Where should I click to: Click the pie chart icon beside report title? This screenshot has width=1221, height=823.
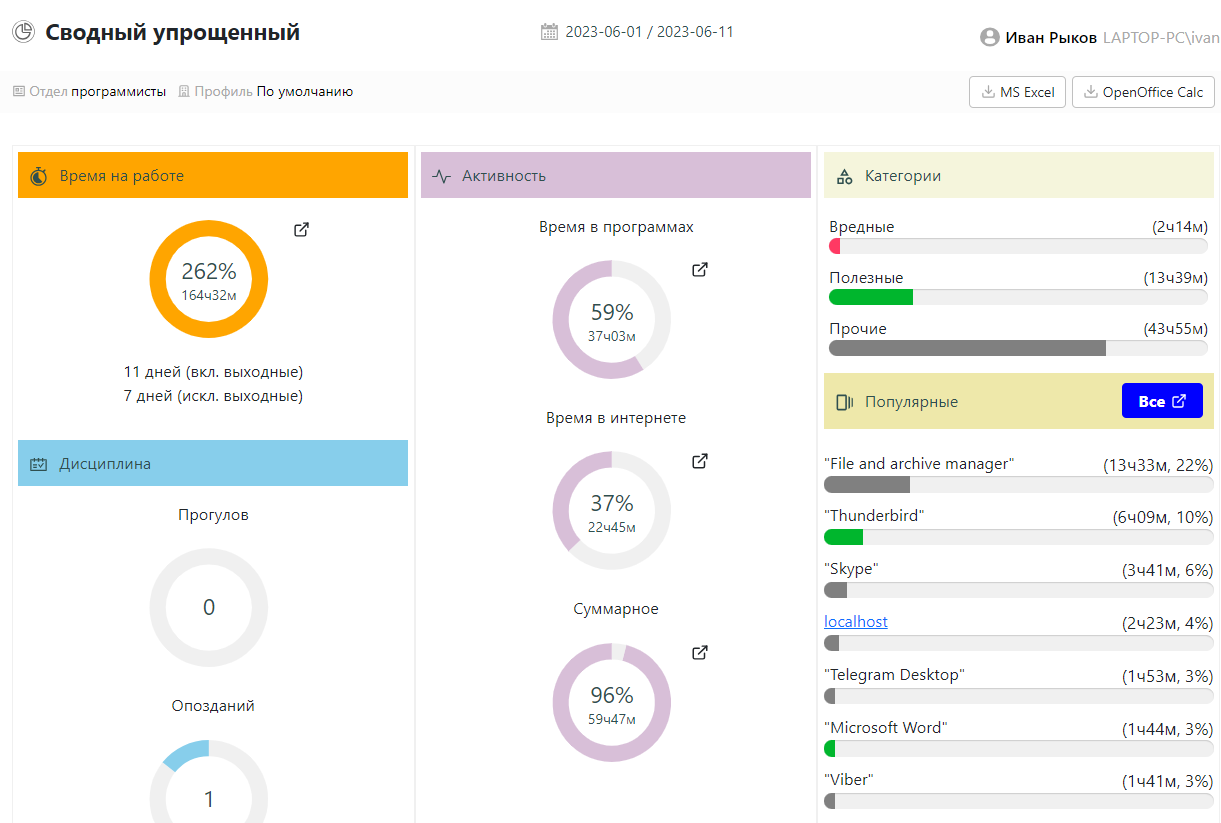coord(23,32)
